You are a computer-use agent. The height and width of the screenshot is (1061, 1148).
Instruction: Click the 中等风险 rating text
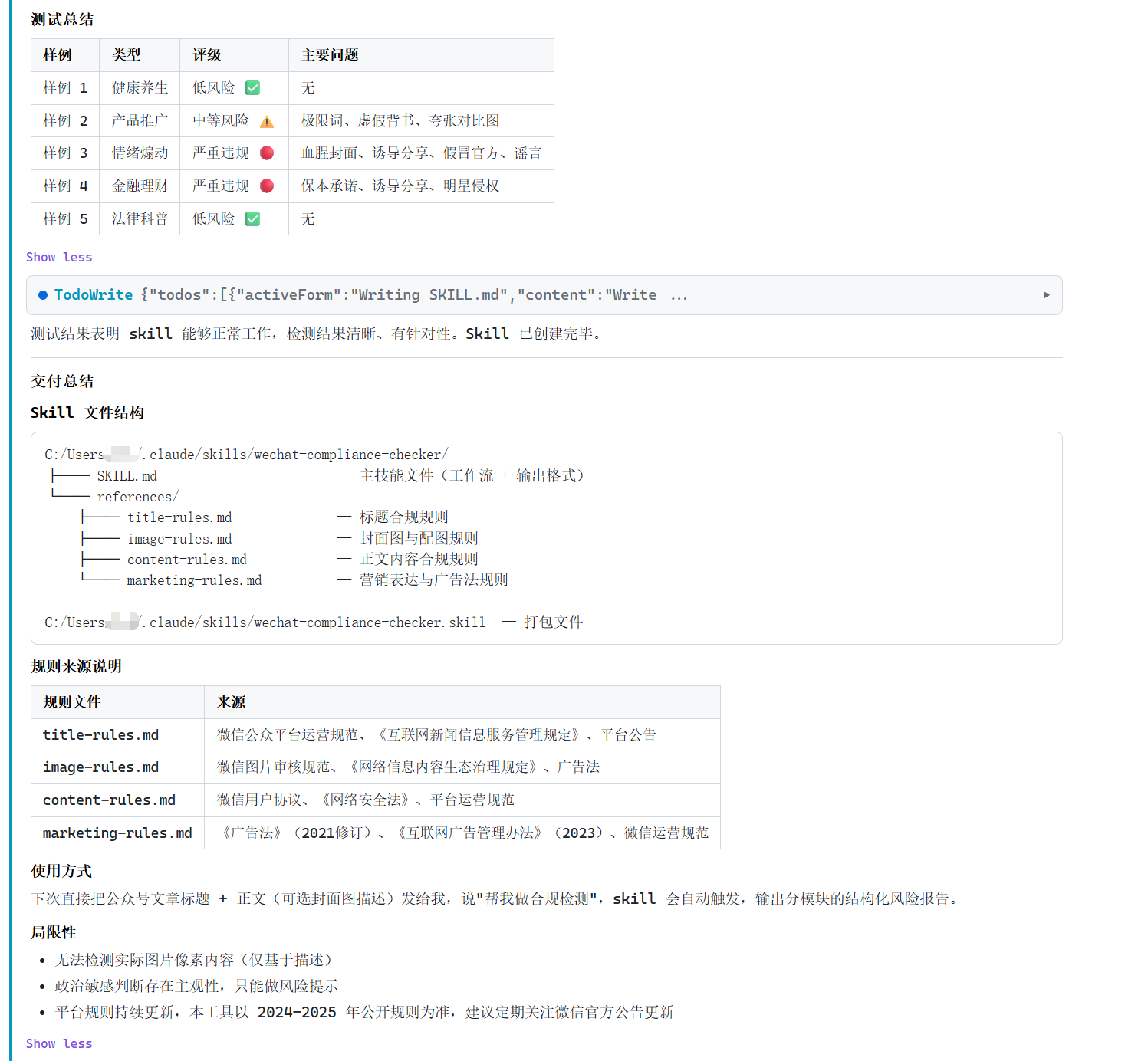coord(221,121)
